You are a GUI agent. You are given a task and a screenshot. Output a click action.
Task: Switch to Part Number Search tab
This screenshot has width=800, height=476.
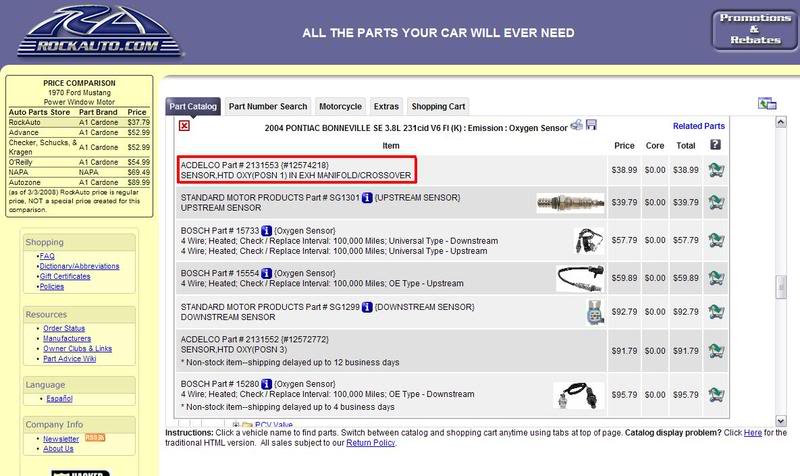(268, 107)
